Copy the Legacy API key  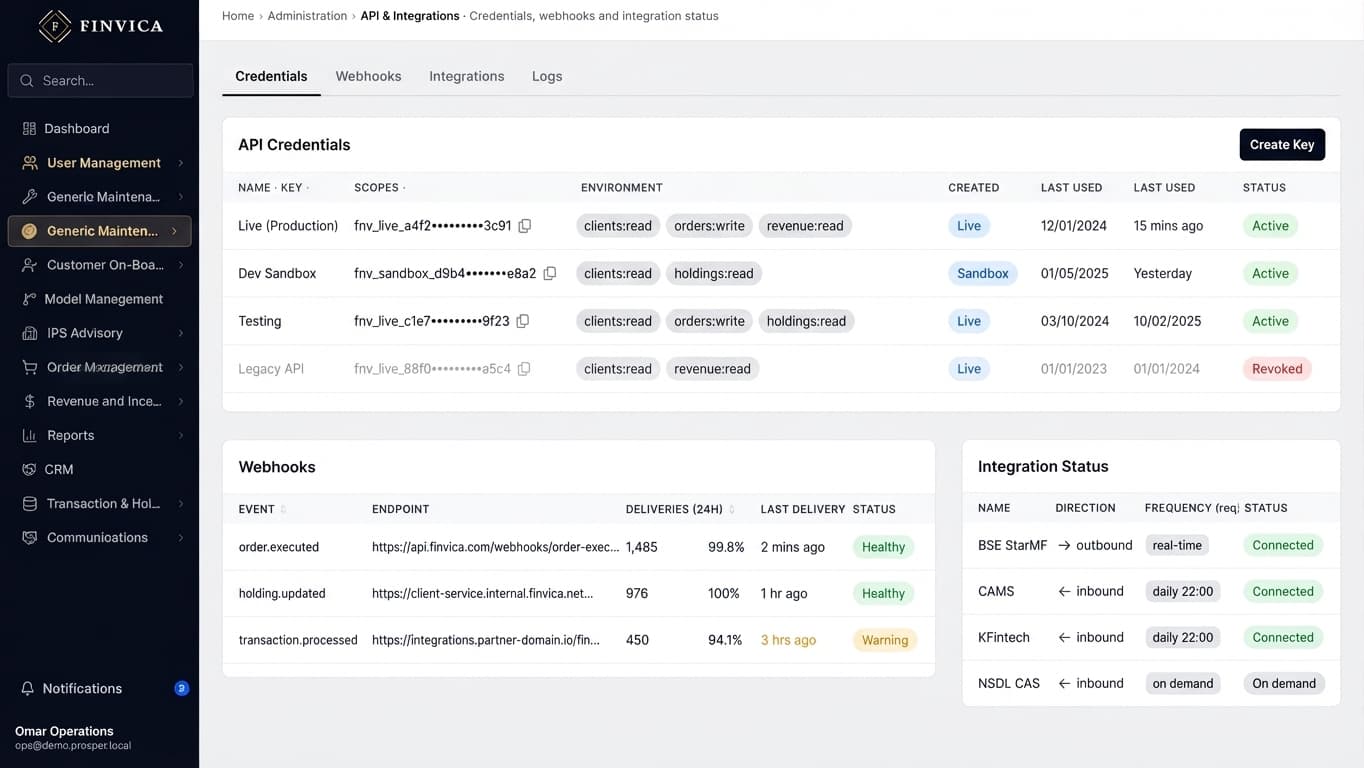pyautogui.click(x=523, y=369)
